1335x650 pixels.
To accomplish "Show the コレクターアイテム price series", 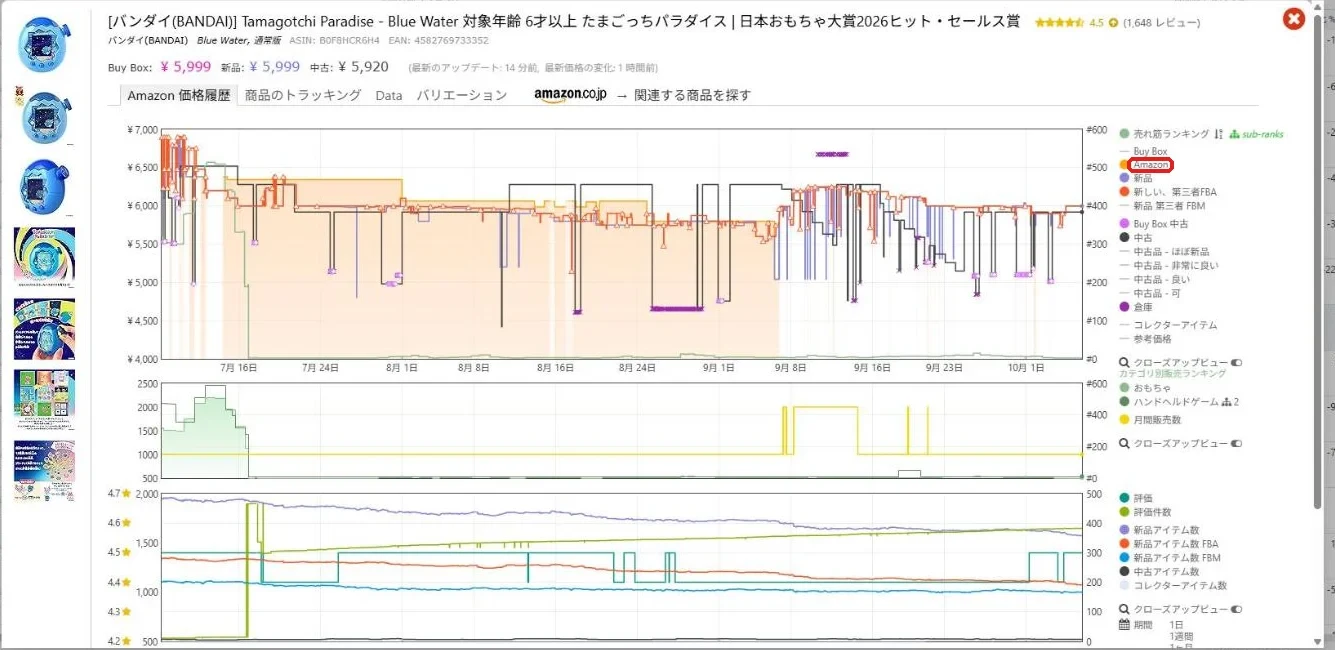I will pyautogui.click(x=1168, y=325).
